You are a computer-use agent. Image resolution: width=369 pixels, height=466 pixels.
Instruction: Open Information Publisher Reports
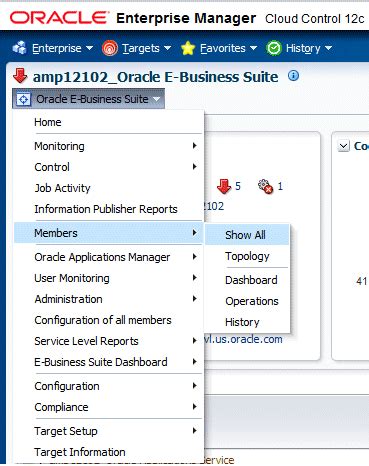click(108, 209)
